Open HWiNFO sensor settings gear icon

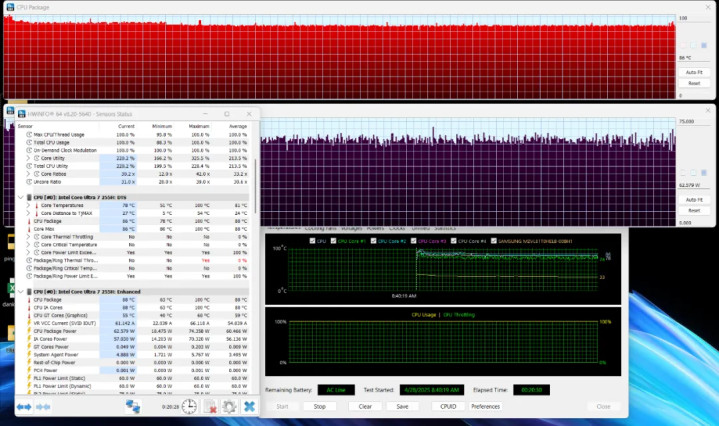[x=229, y=407]
